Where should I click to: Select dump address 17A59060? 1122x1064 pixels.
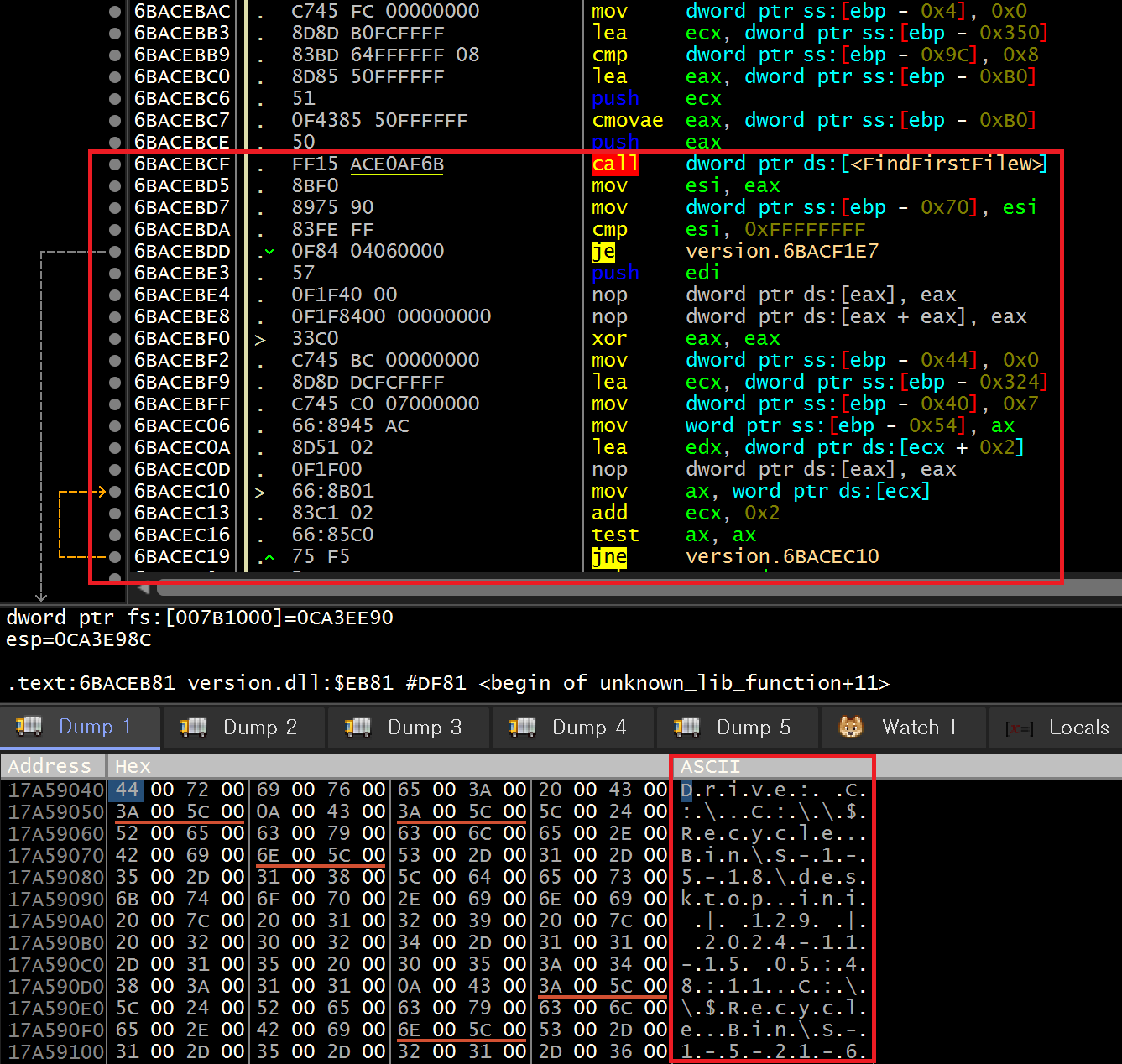point(55,834)
